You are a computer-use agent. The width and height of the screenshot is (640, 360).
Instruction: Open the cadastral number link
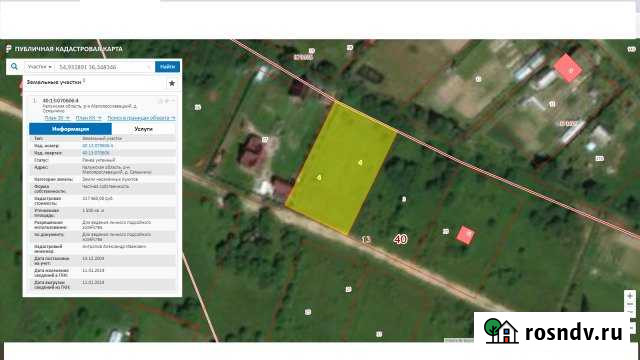(98, 146)
